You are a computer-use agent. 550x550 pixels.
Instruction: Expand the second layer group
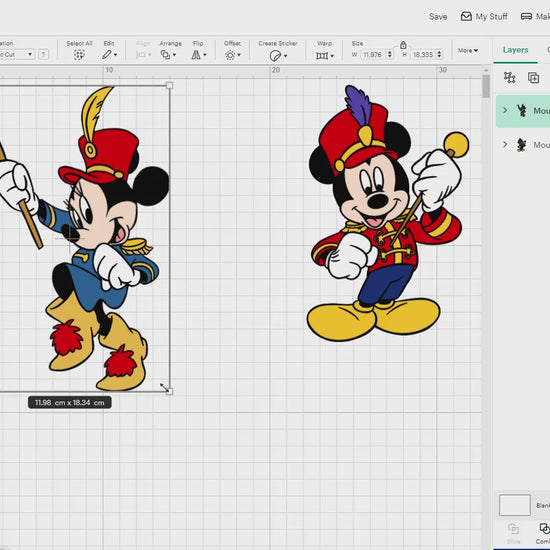click(505, 144)
